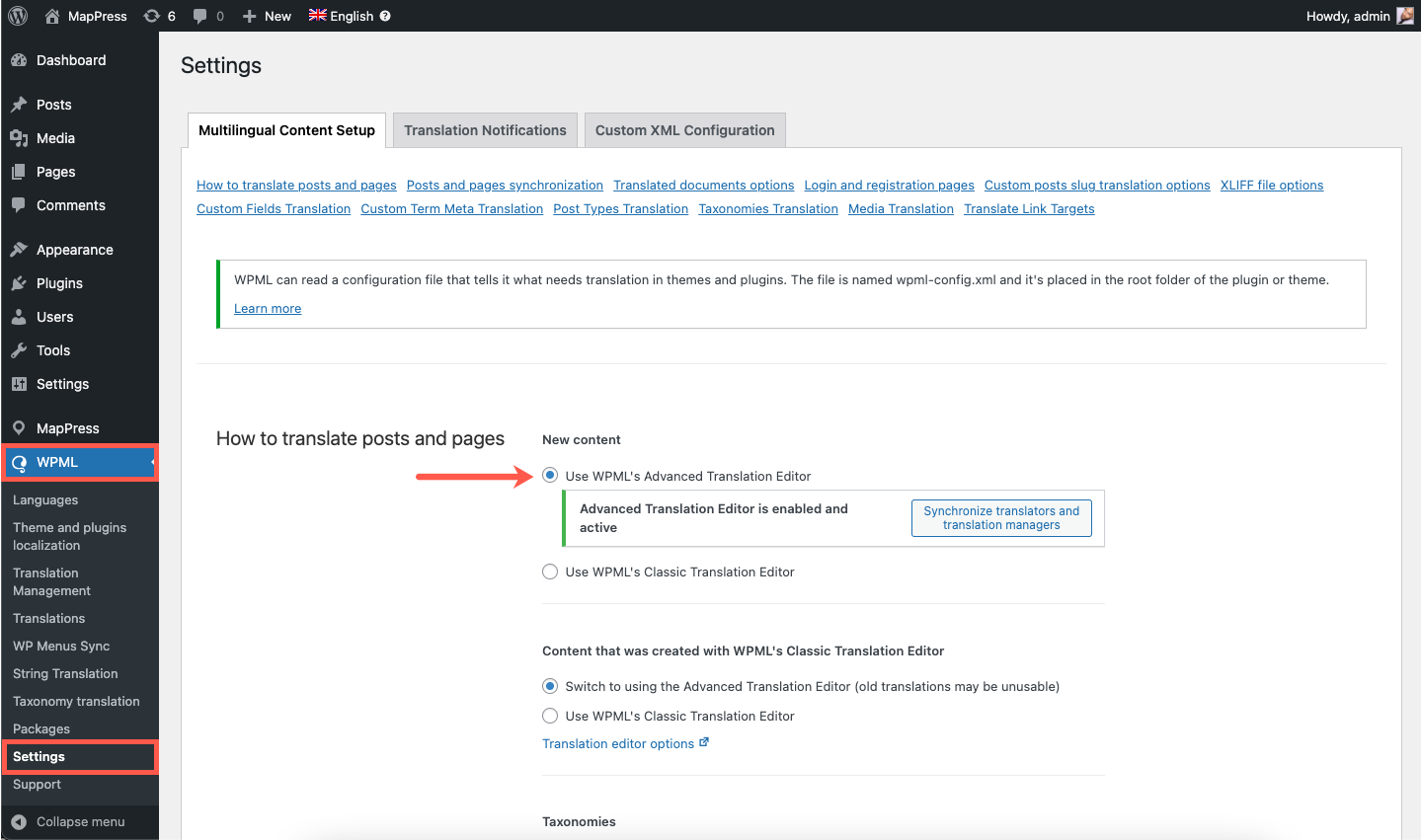Open the English language switcher dropdown
Viewport: 1421px width, 840px height.
(342, 16)
